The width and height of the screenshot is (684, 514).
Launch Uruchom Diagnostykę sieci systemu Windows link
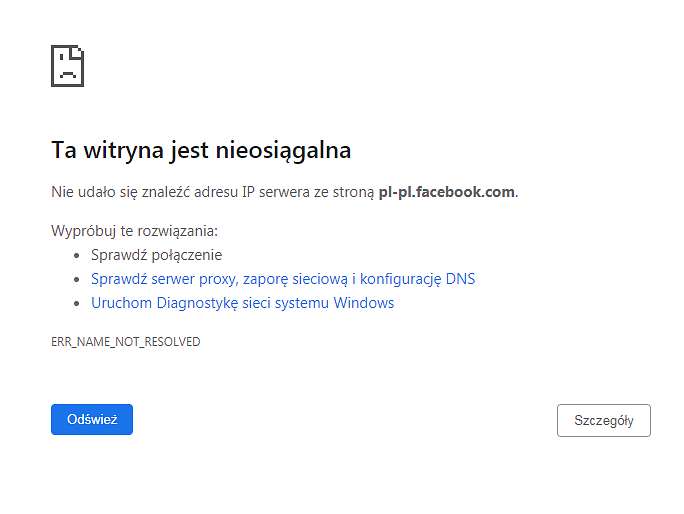click(x=243, y=303)
